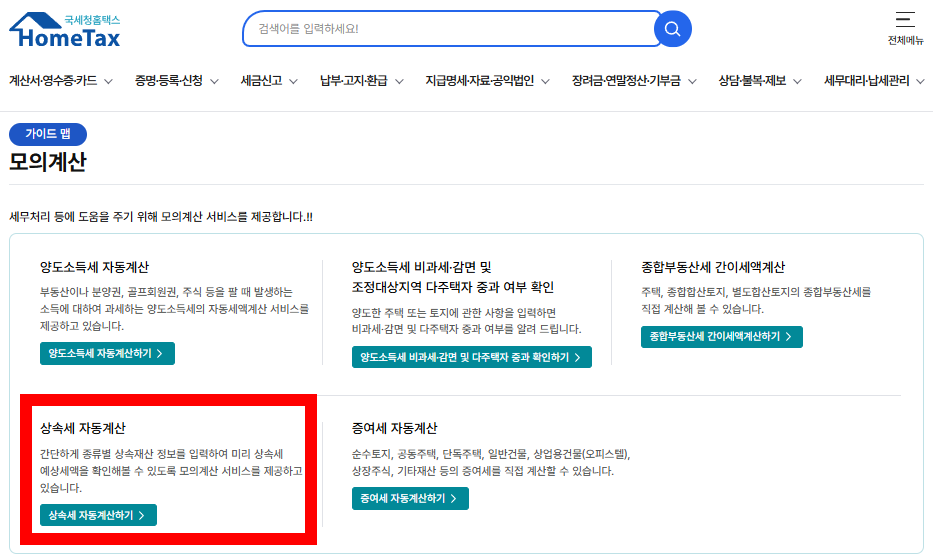Screen dimensions: 933x558
Task: Open the 장려금·연말정산·기부금 menu
Action: pos(626,80)
